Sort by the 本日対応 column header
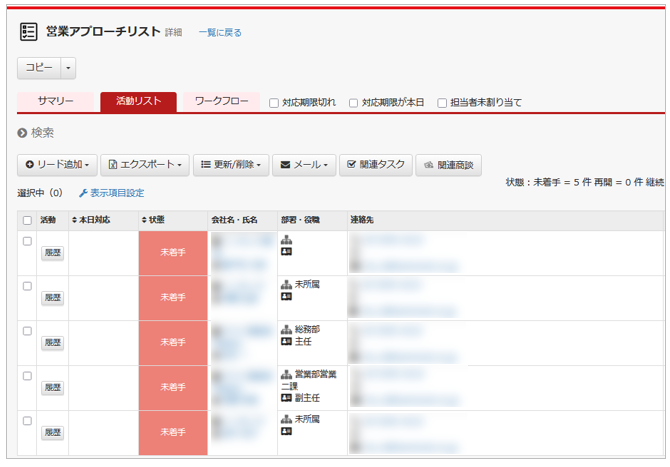 coord(91,220)
